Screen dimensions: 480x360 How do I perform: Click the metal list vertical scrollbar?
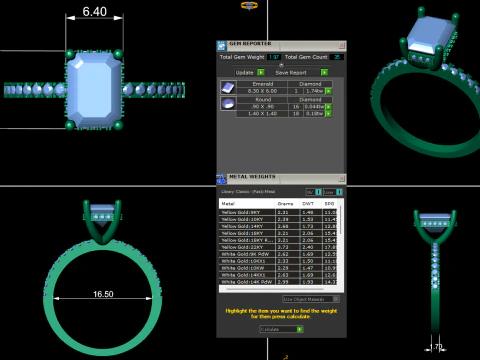(x=340, y=220)
